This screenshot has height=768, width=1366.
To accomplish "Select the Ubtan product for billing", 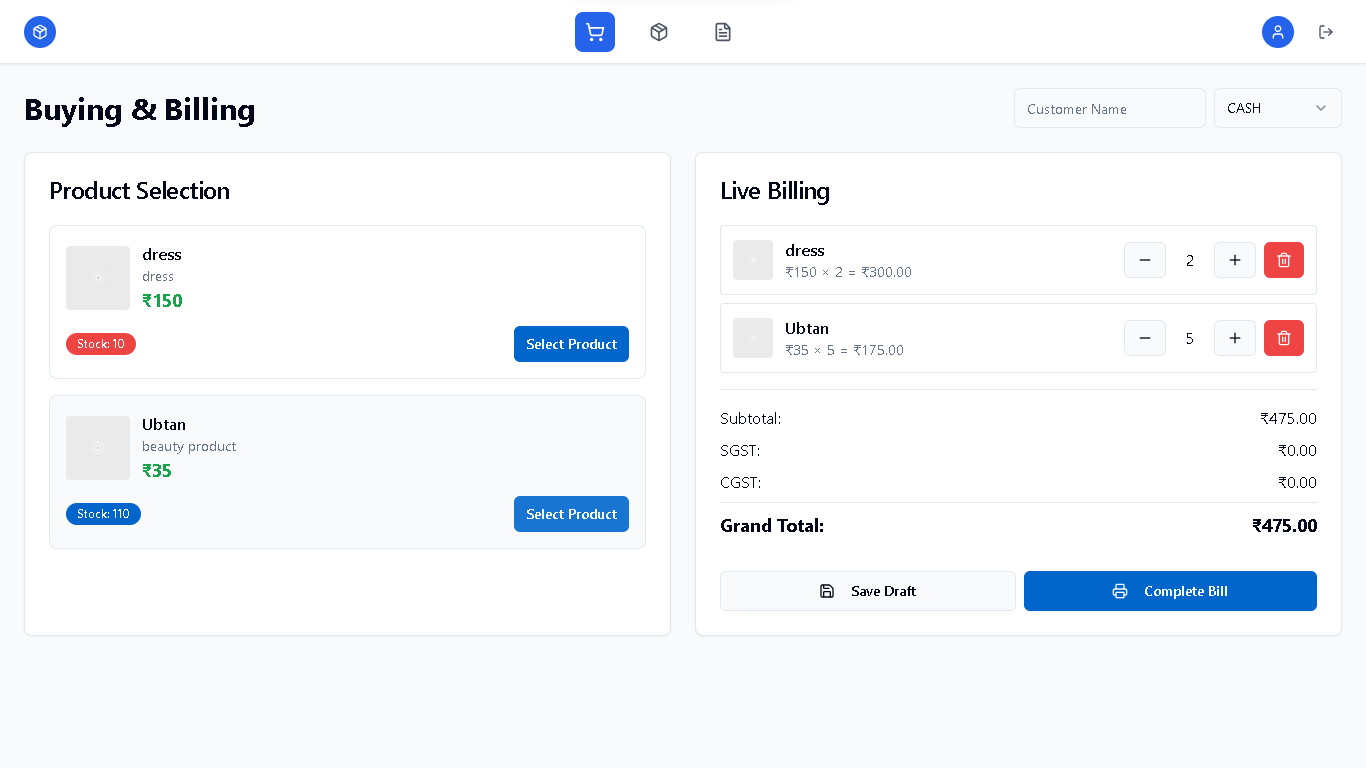I will pos(571,513).
